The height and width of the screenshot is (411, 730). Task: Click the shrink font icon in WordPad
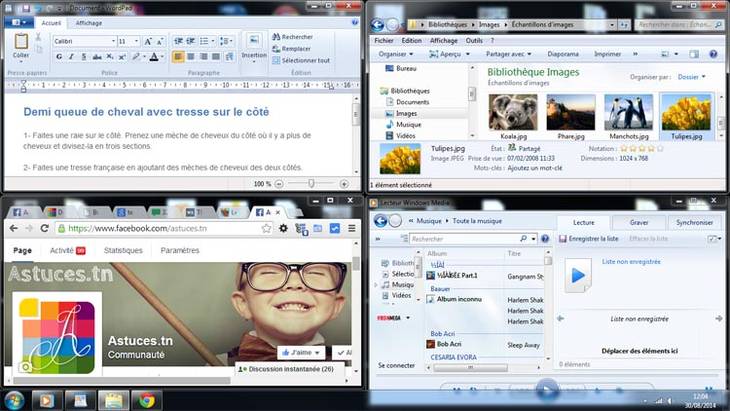click(x=160, y=41)
